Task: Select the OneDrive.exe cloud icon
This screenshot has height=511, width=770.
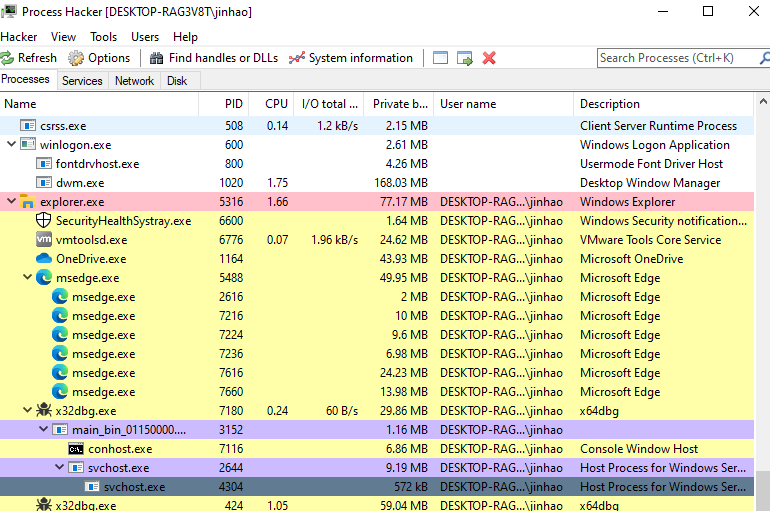Action: (x=44, y=259)
